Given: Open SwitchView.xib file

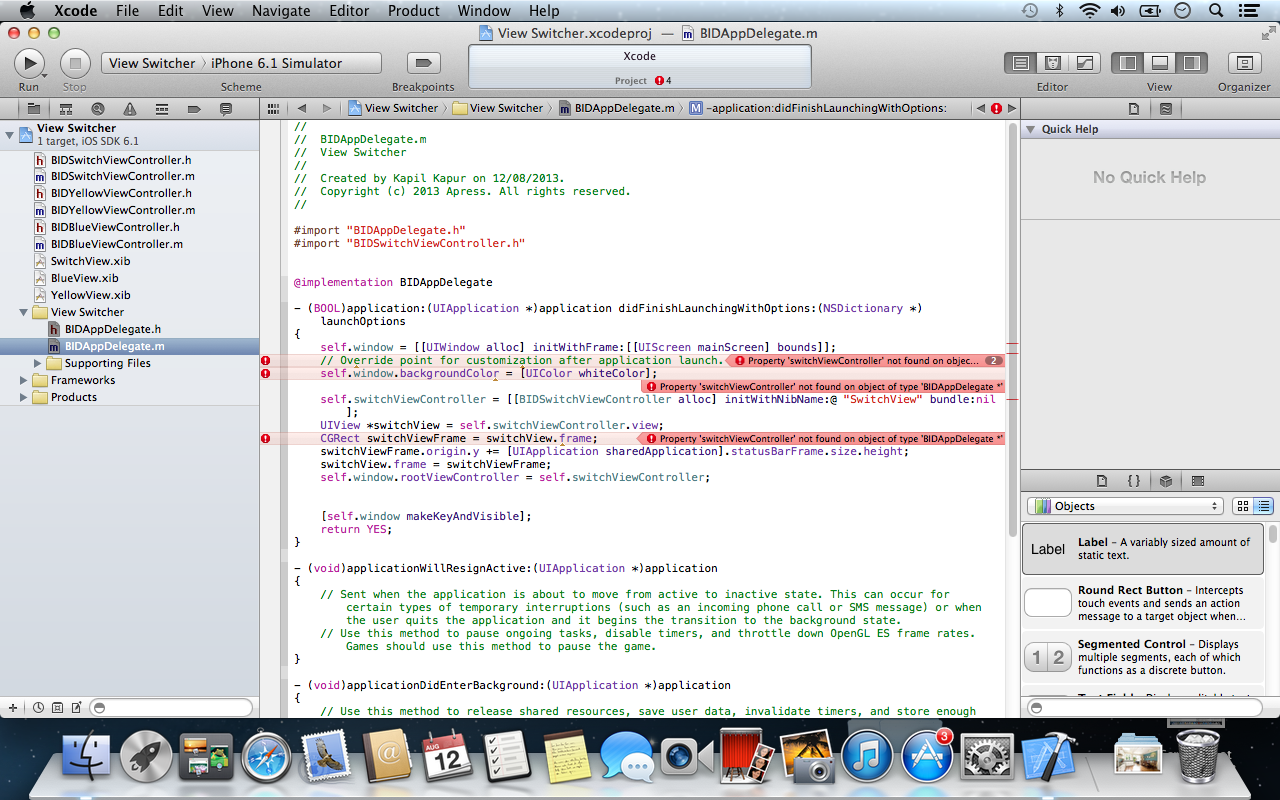Looking at the screenshot, I should (x=90, y=261).
